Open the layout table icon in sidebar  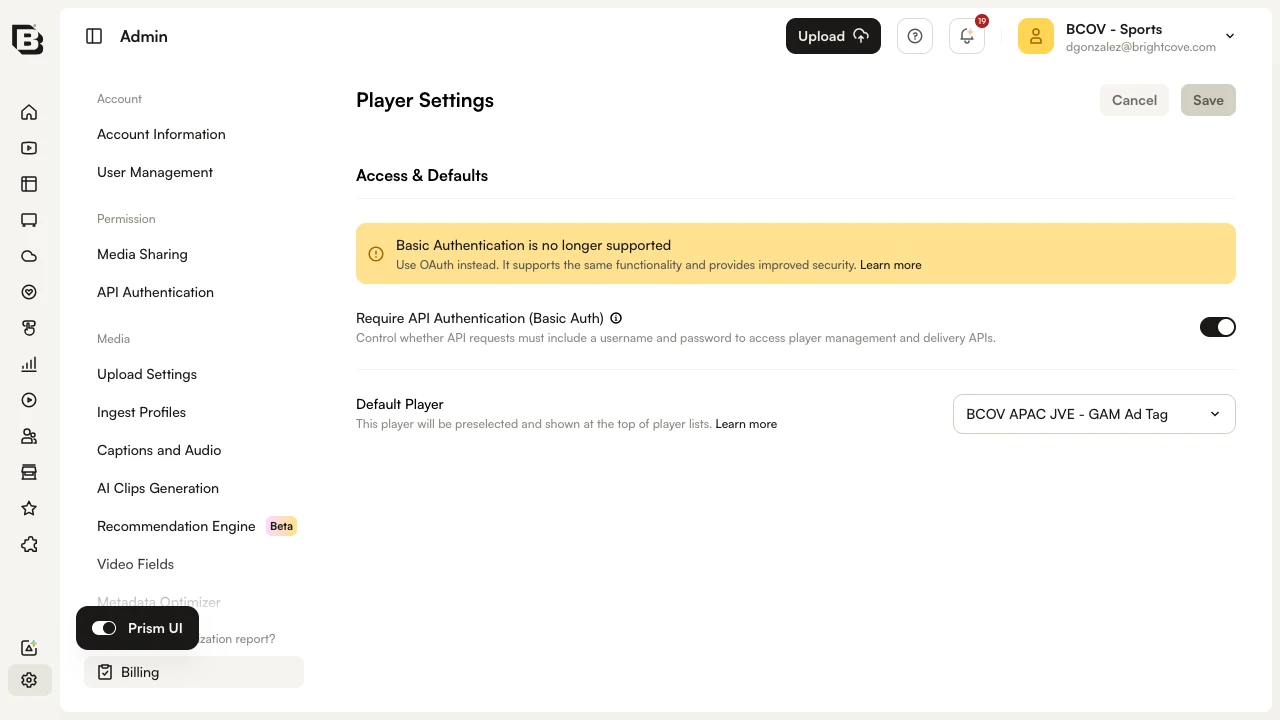29,184
